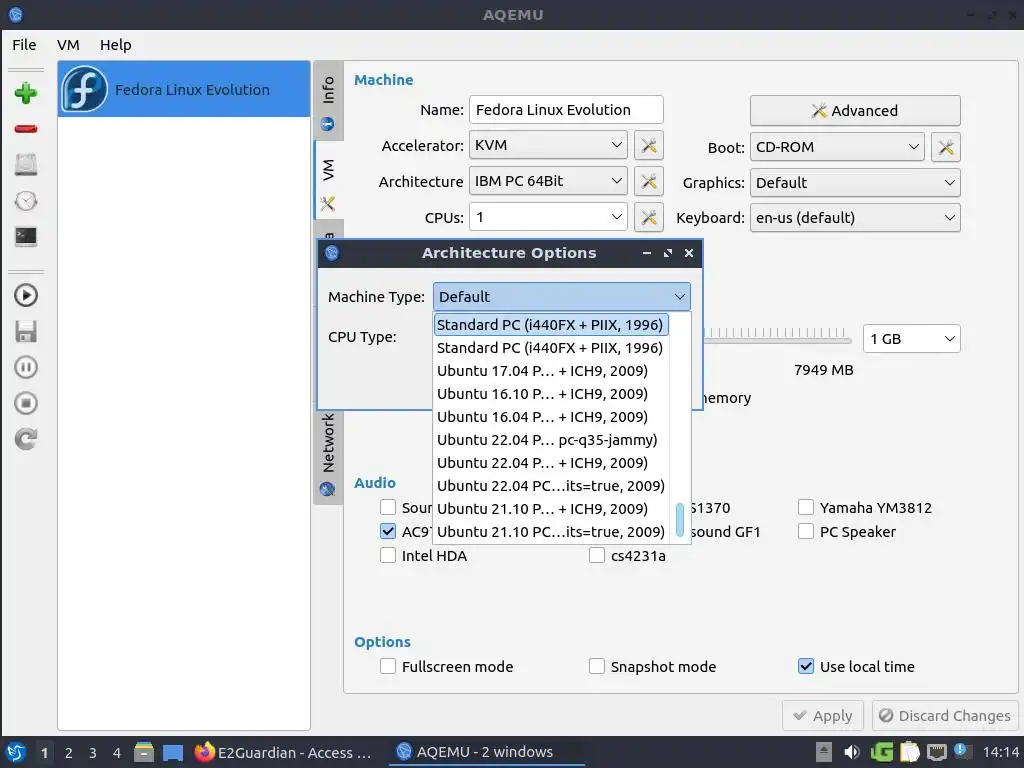The image size is (1024, 768).
Task: Enable the Yamaha YM3812 checkbox
Action: pyautogui.click(x=806, y=507)
